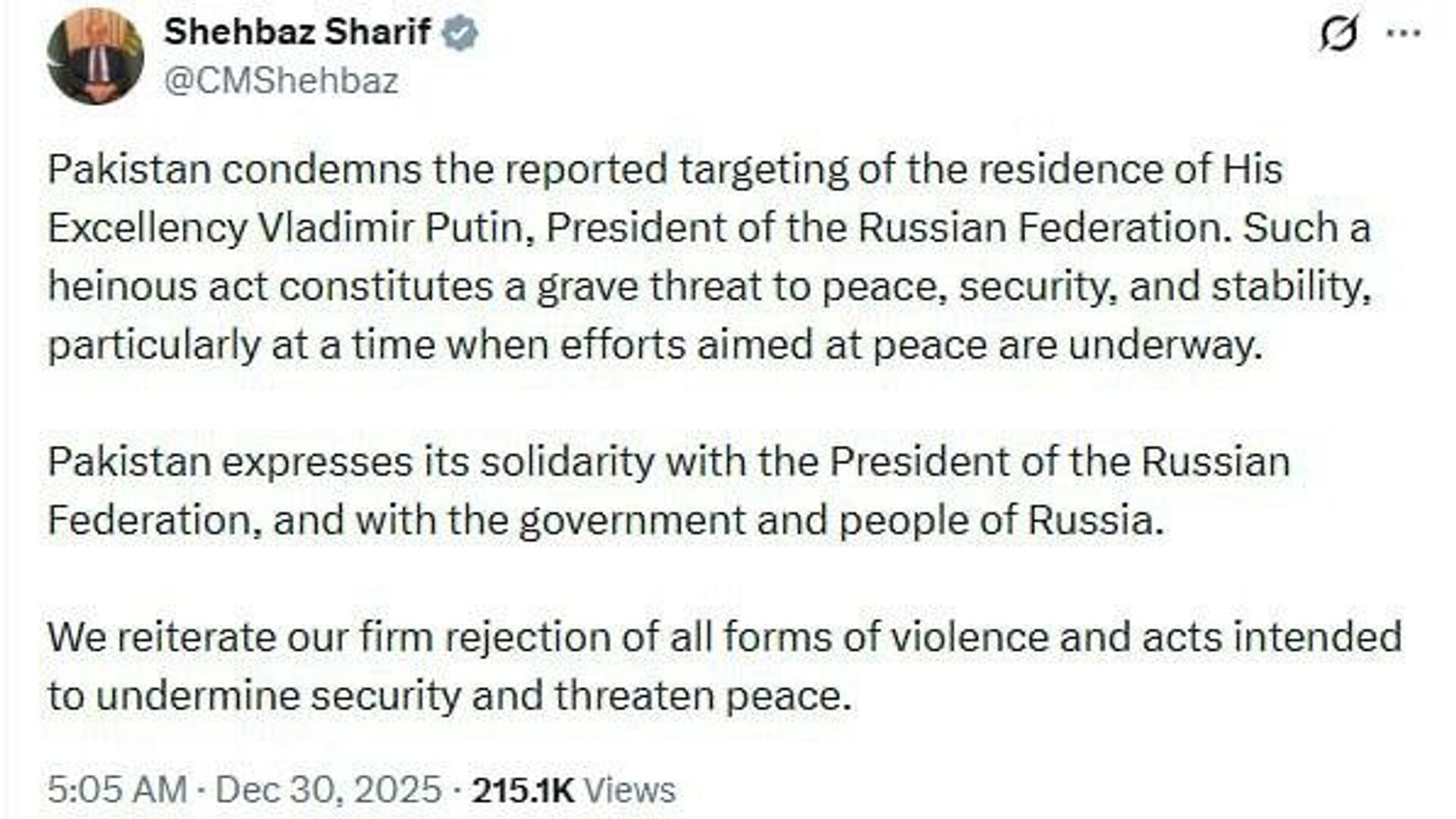
Task: Click the phrase "undermine security" in the post
Action: (278, 696)
